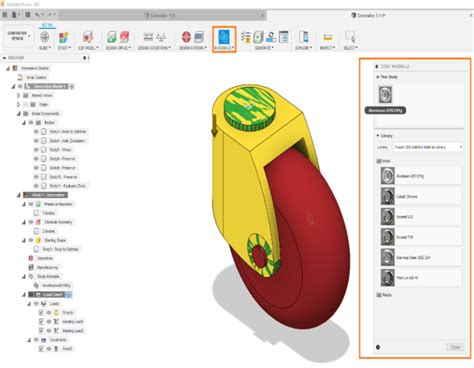
Task: Click the Pre-check icon in Generate group
Action: [246, 37]
